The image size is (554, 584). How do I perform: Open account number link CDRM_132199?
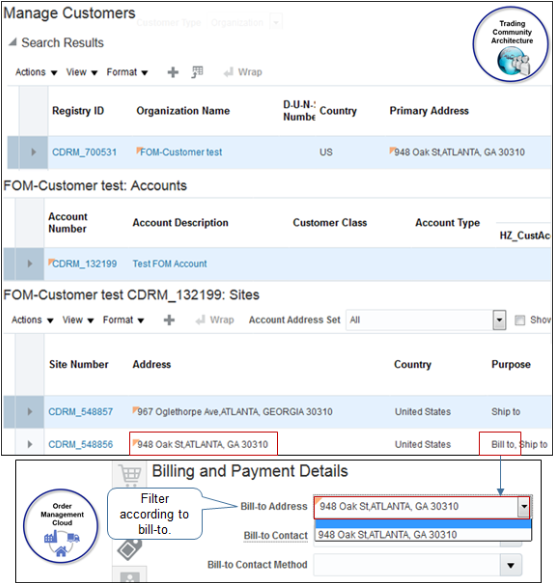pos(85,264)
